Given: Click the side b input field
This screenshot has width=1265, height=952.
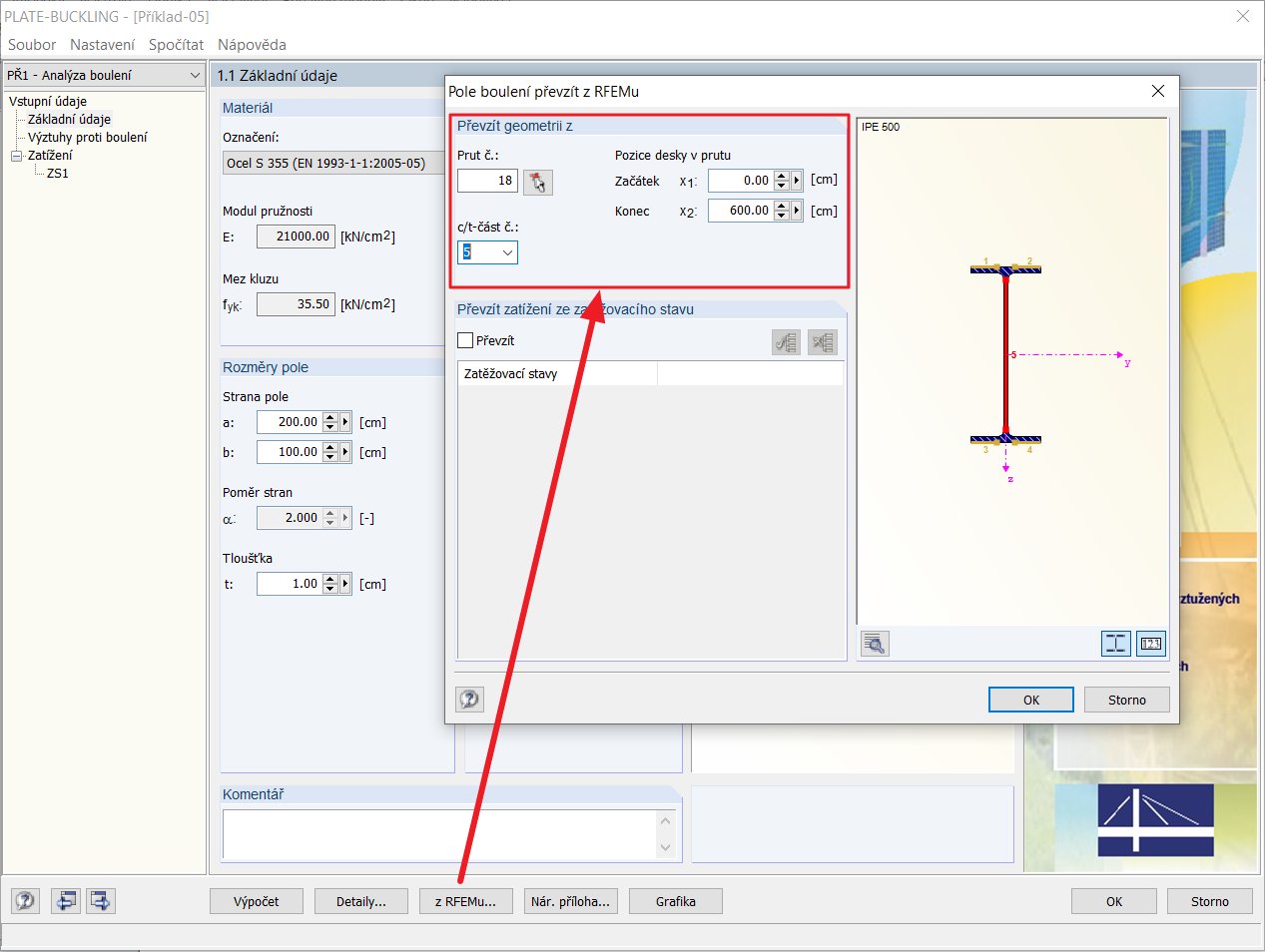Looking at the screenshot, I should point(290,452).
